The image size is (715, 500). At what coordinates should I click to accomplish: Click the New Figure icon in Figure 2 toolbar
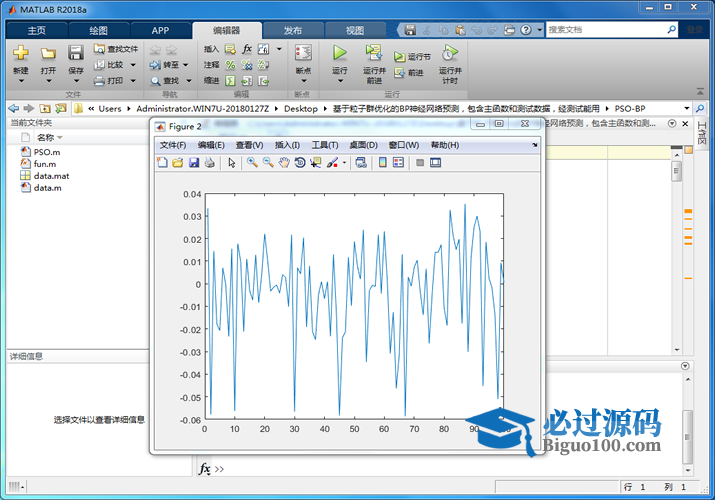162,163
